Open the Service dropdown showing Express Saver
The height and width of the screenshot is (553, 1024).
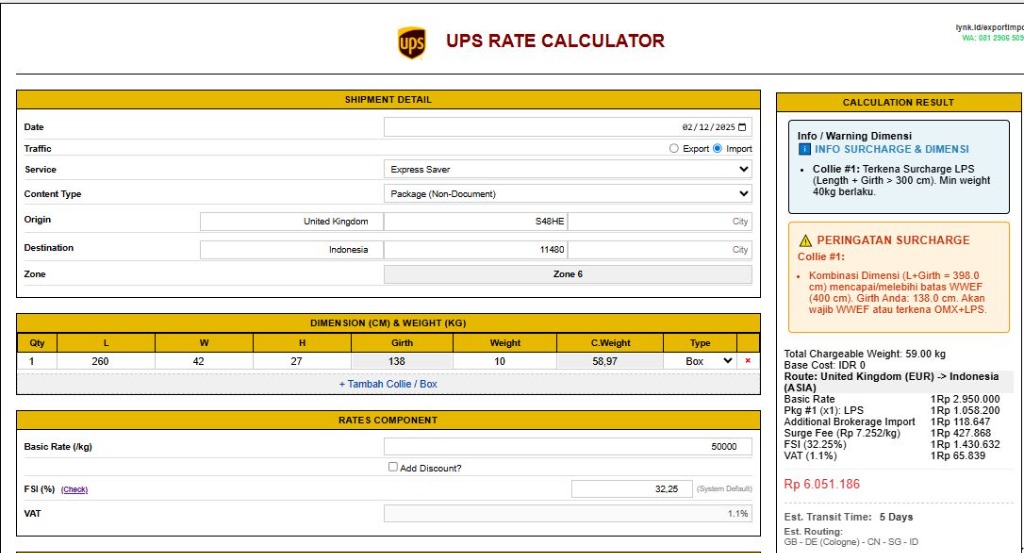567,170
